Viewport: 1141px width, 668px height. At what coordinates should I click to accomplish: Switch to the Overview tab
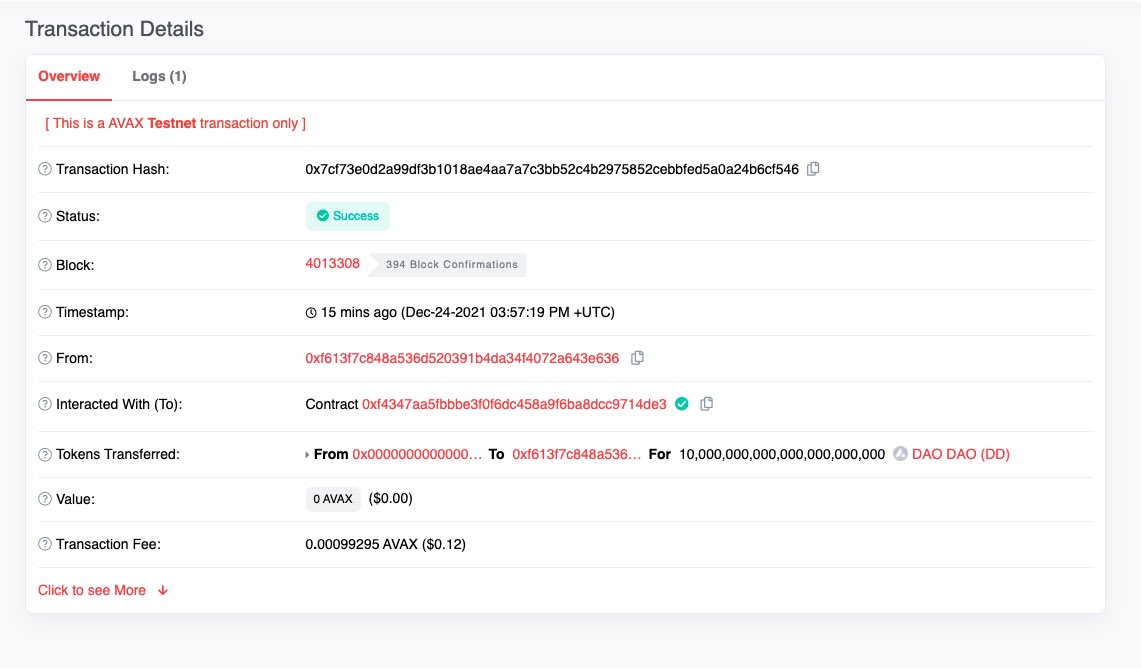point(69,76)
